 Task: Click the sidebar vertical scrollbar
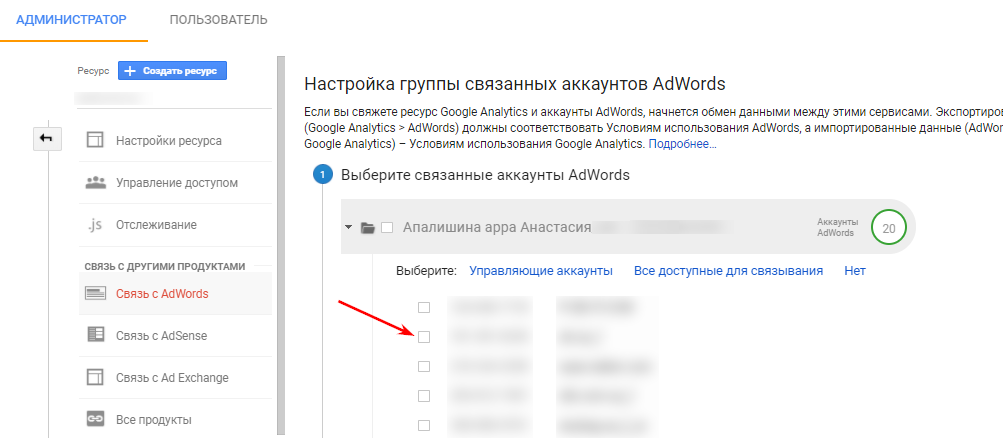(280, 246)
